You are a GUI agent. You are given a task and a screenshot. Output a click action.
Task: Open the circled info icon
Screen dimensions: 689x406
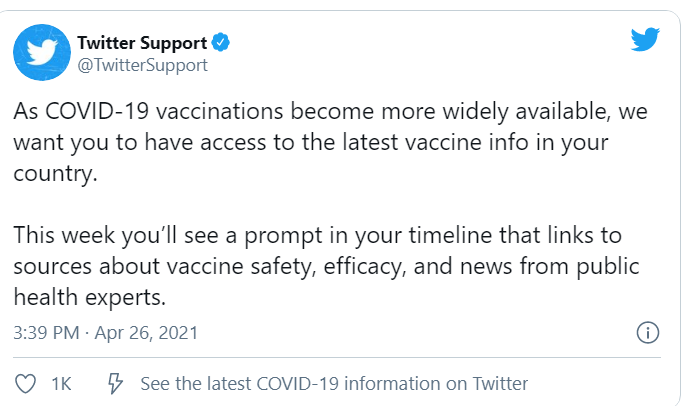pos(648,333)
